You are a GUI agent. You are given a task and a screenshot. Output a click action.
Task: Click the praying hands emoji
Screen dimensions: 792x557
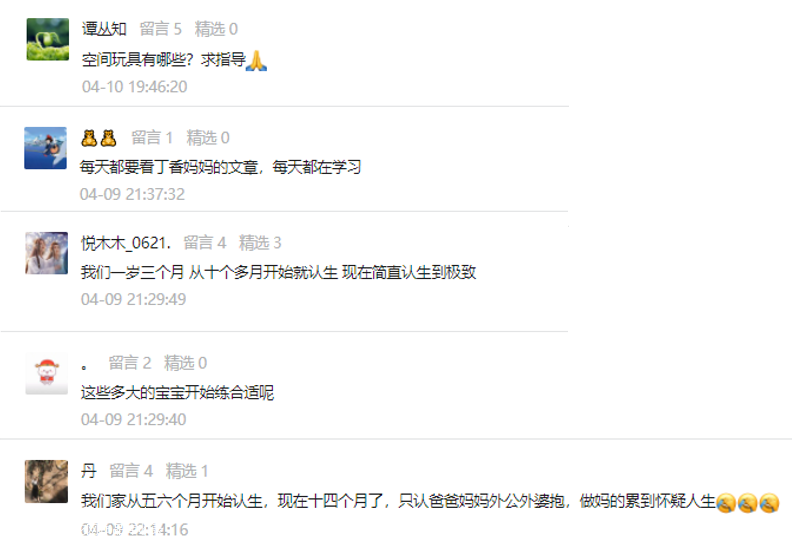pyautogui.click(x=256, y=60)
